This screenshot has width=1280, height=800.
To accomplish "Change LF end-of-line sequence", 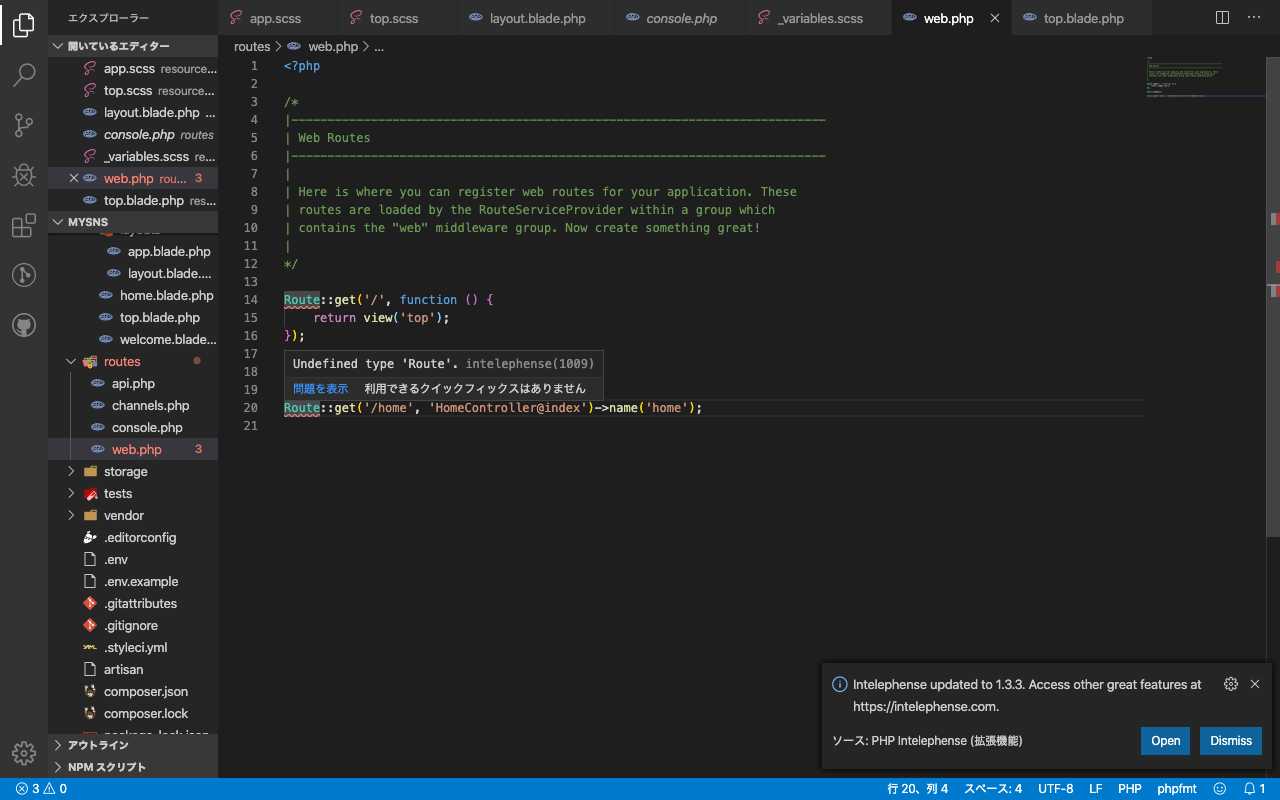I will click(1096, 789).
